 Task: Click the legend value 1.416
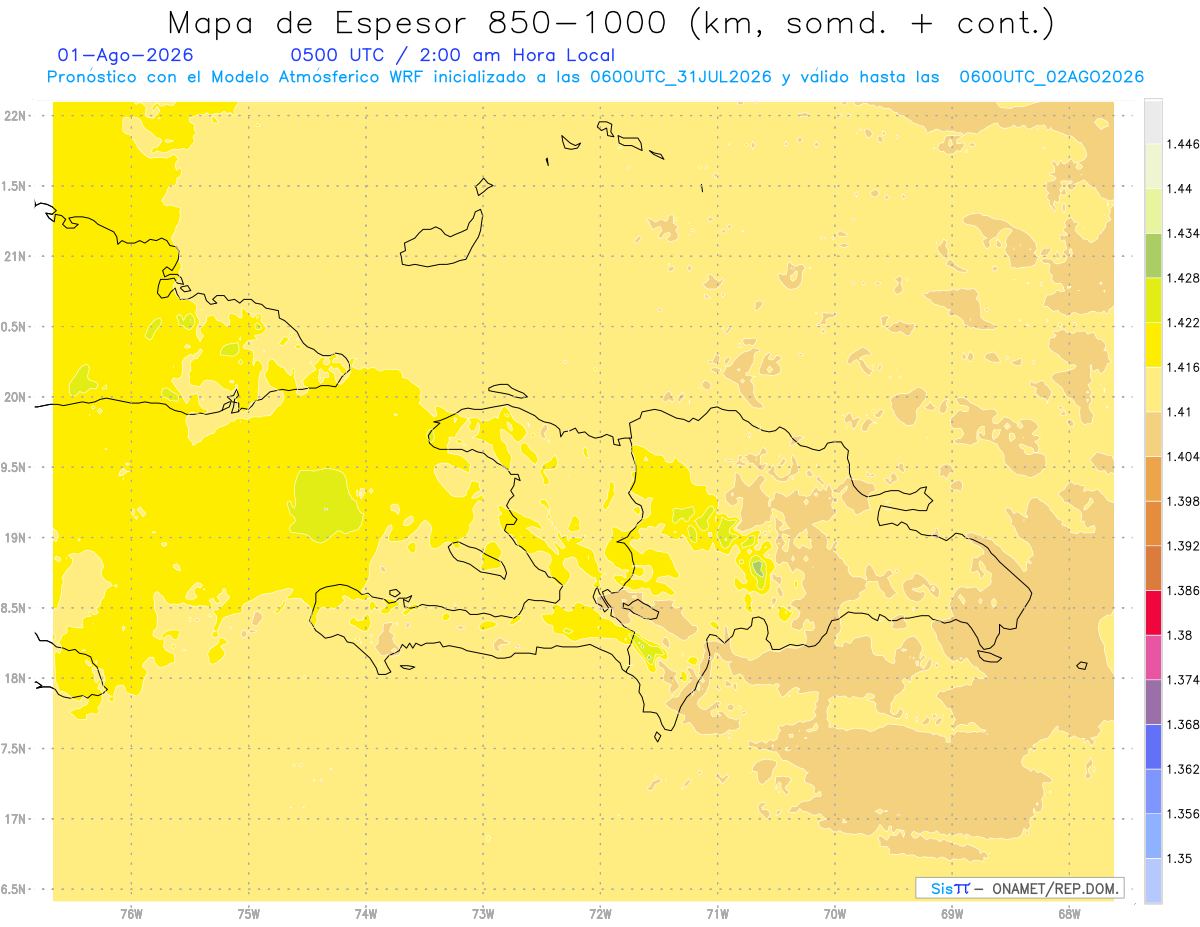(x=1182, y=367)
